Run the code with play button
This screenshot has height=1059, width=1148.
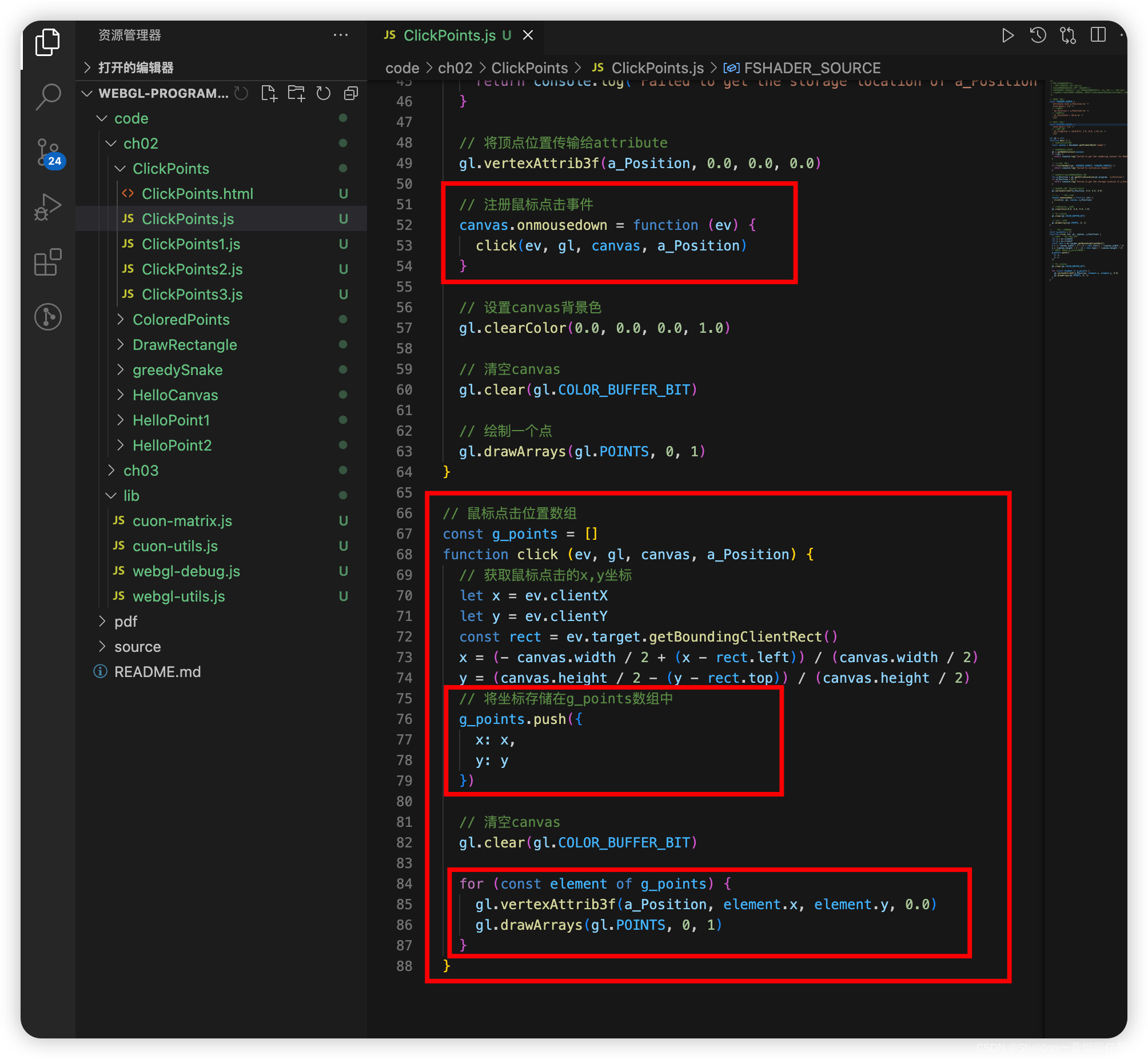pyautogui.click(x=1008, y=35)
